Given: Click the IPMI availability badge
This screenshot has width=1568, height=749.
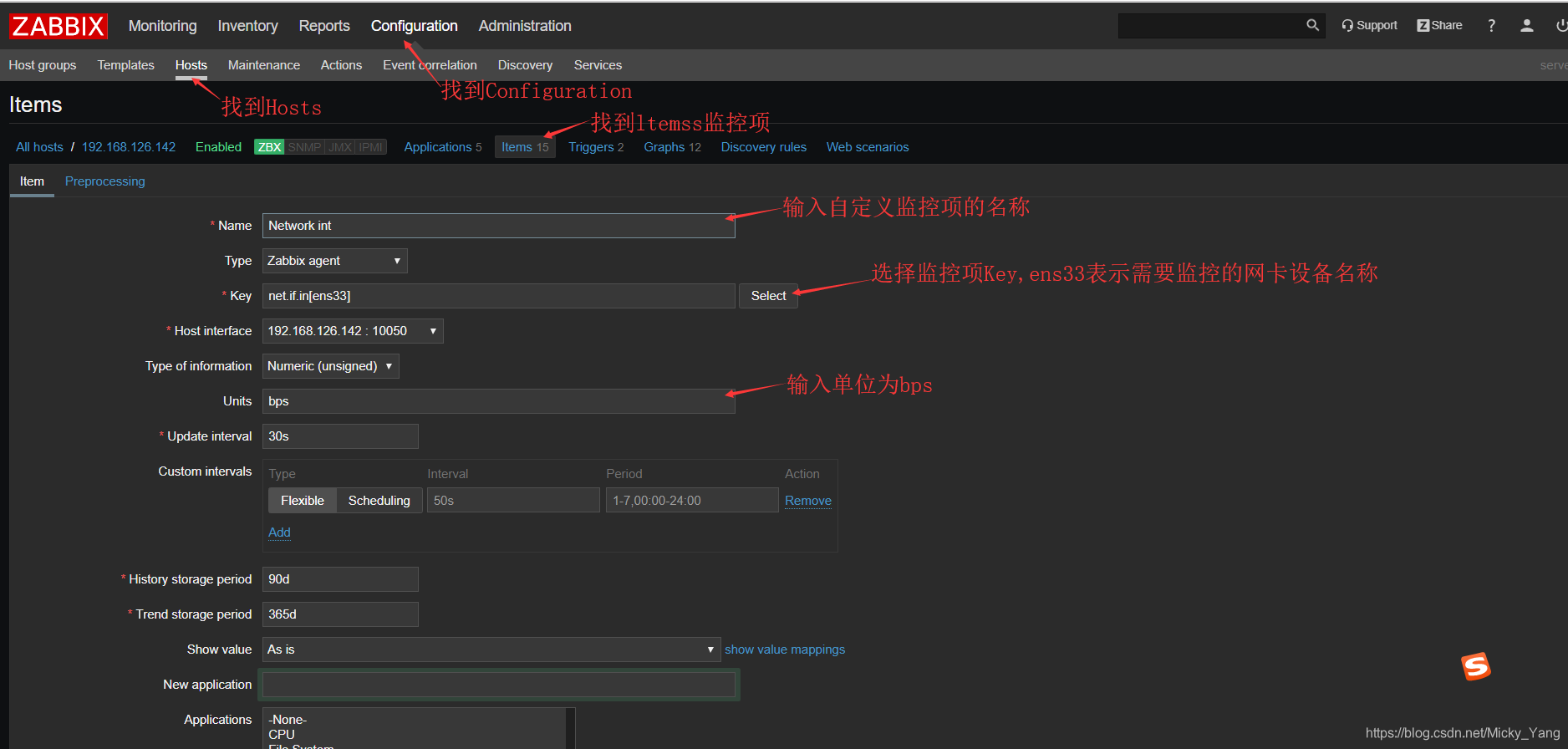Looking at the screenshot, I should click(371, 147).
